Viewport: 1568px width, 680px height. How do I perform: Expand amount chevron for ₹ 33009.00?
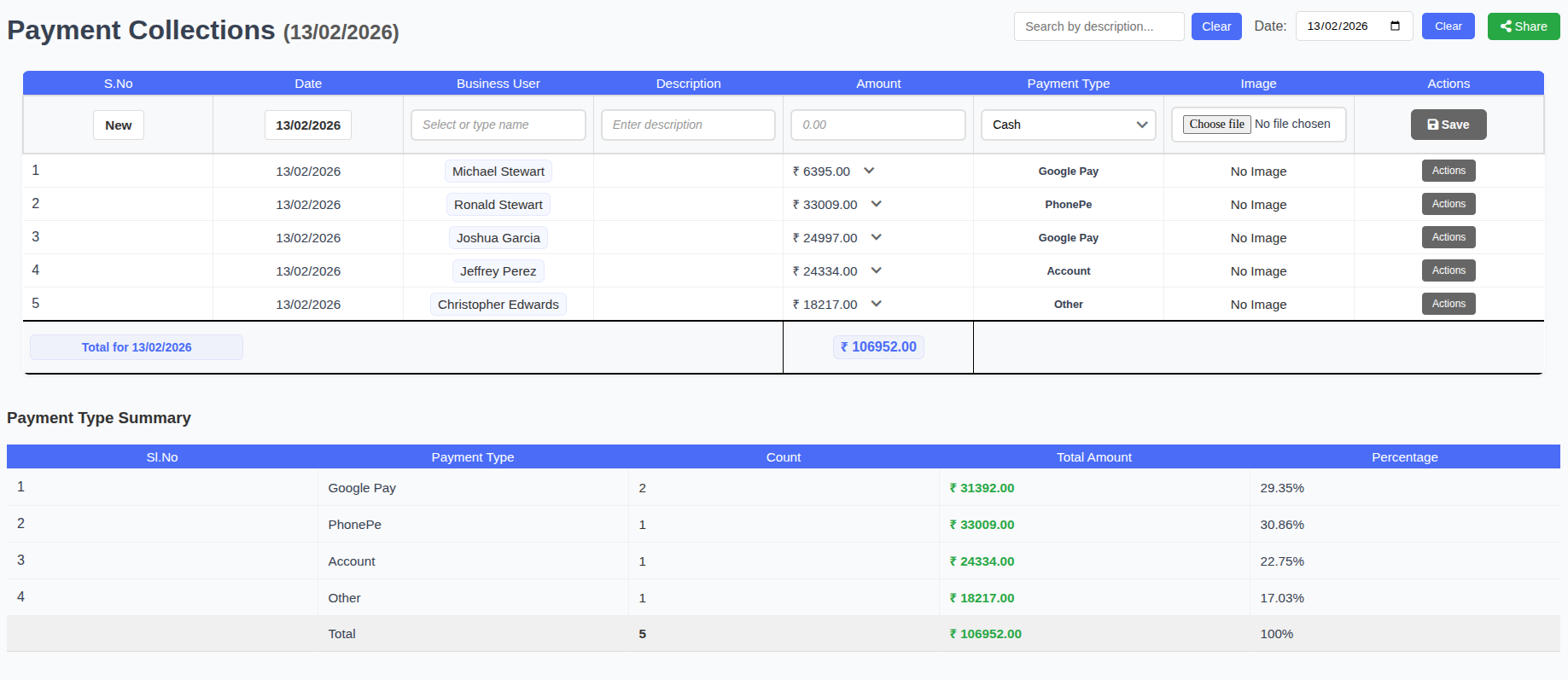(876, 204)
